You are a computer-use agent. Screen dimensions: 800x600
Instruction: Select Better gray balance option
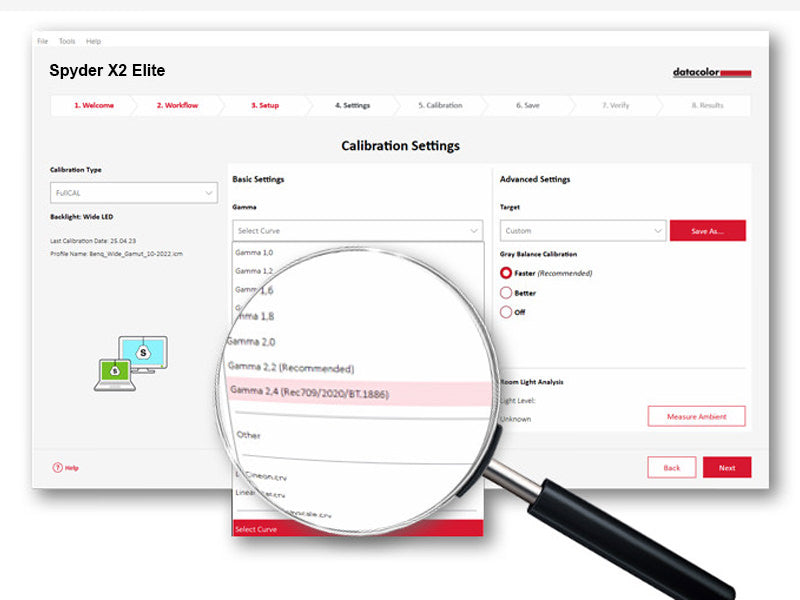click(x=506, y=293)
